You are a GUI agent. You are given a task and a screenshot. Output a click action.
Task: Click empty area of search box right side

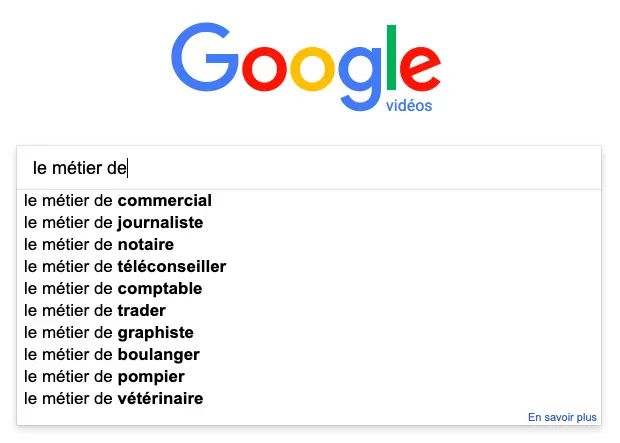[435, 168]
